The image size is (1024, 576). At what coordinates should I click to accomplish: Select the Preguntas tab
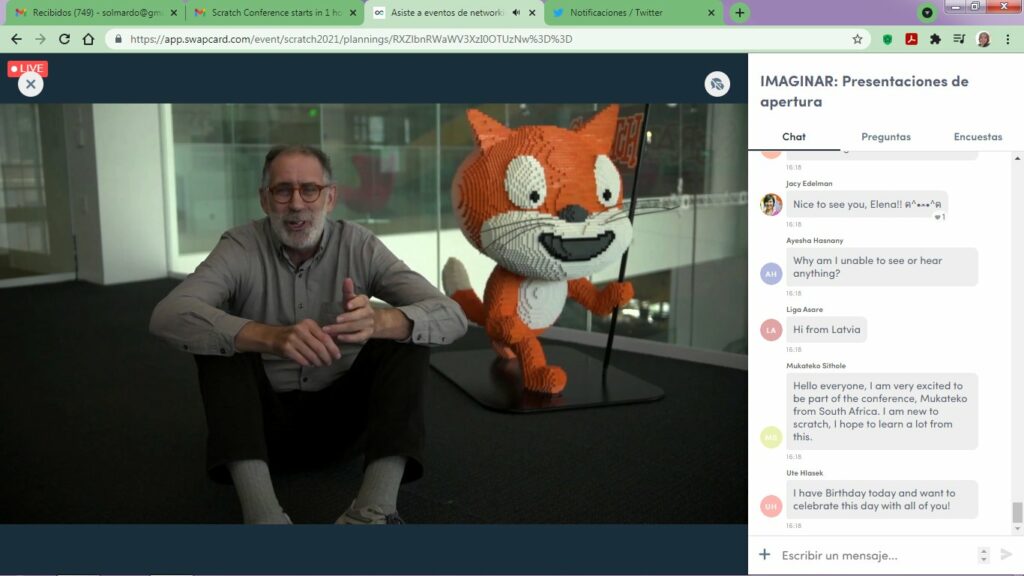pyautogui.click(x=886, y=136)
